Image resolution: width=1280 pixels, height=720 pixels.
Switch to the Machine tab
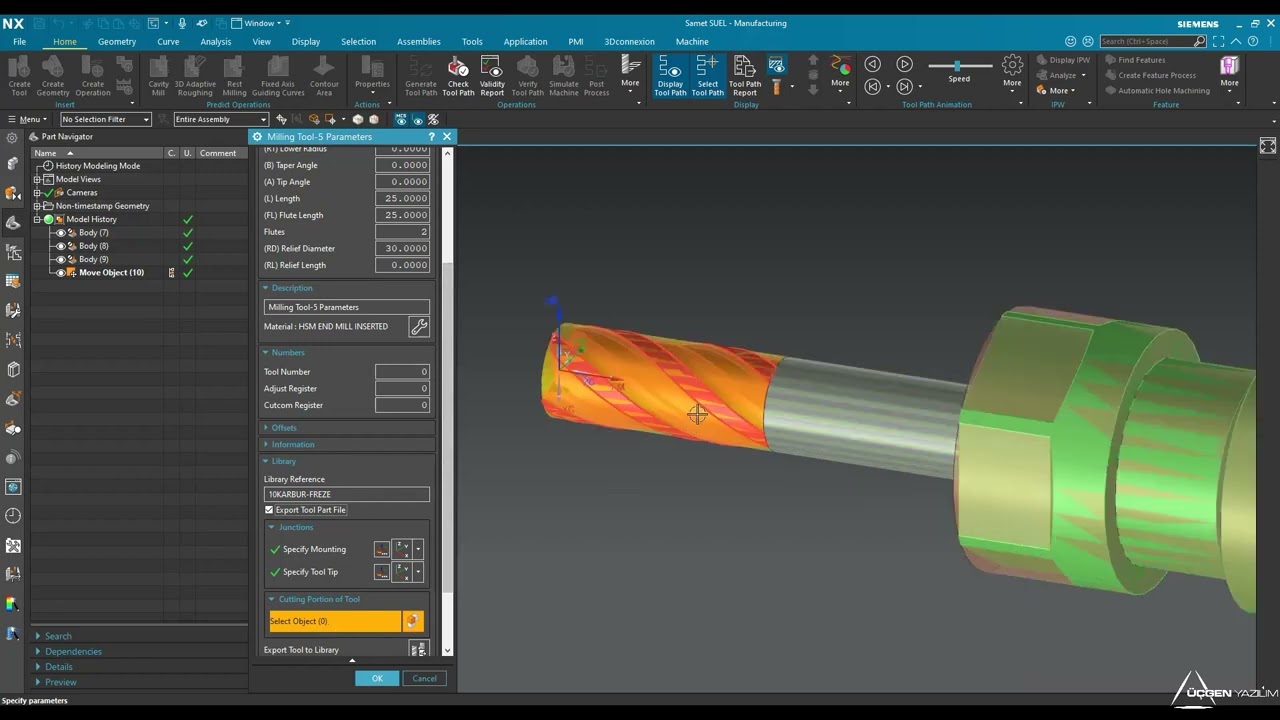[x=692, y=42]
